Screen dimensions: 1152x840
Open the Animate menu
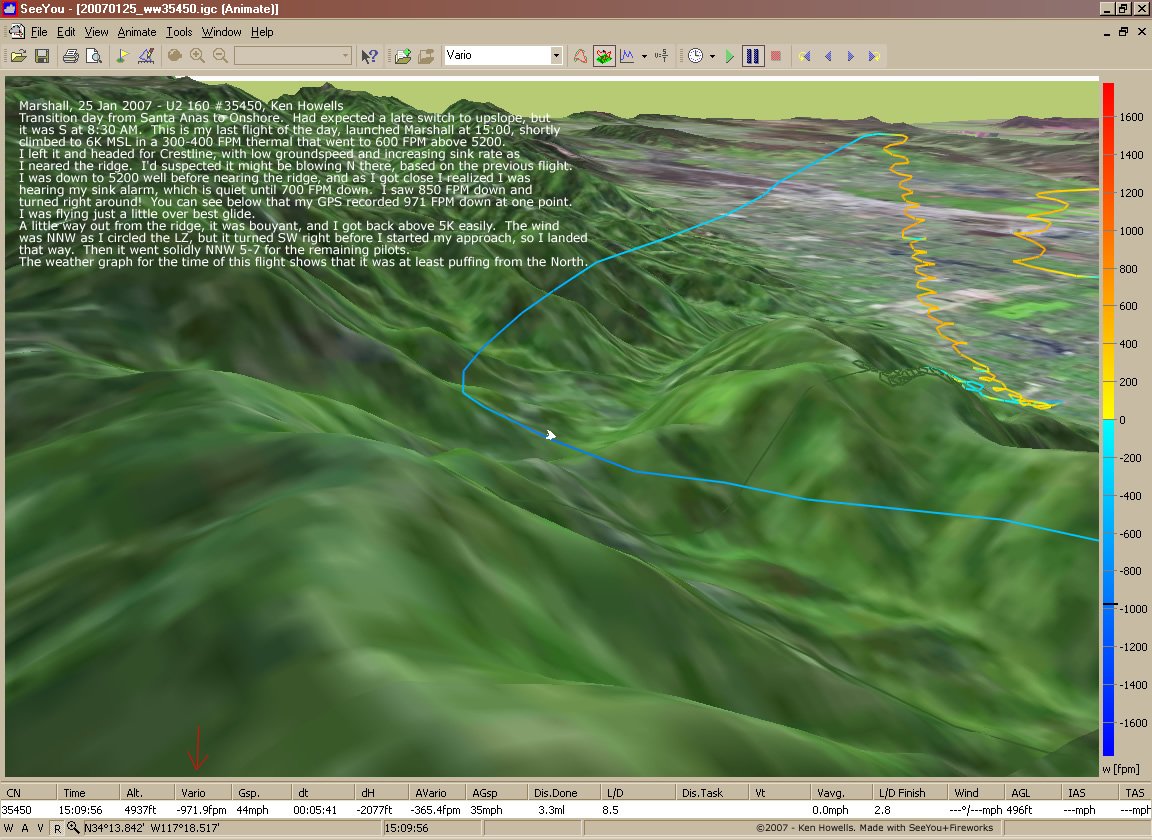(x=137, y=32)
